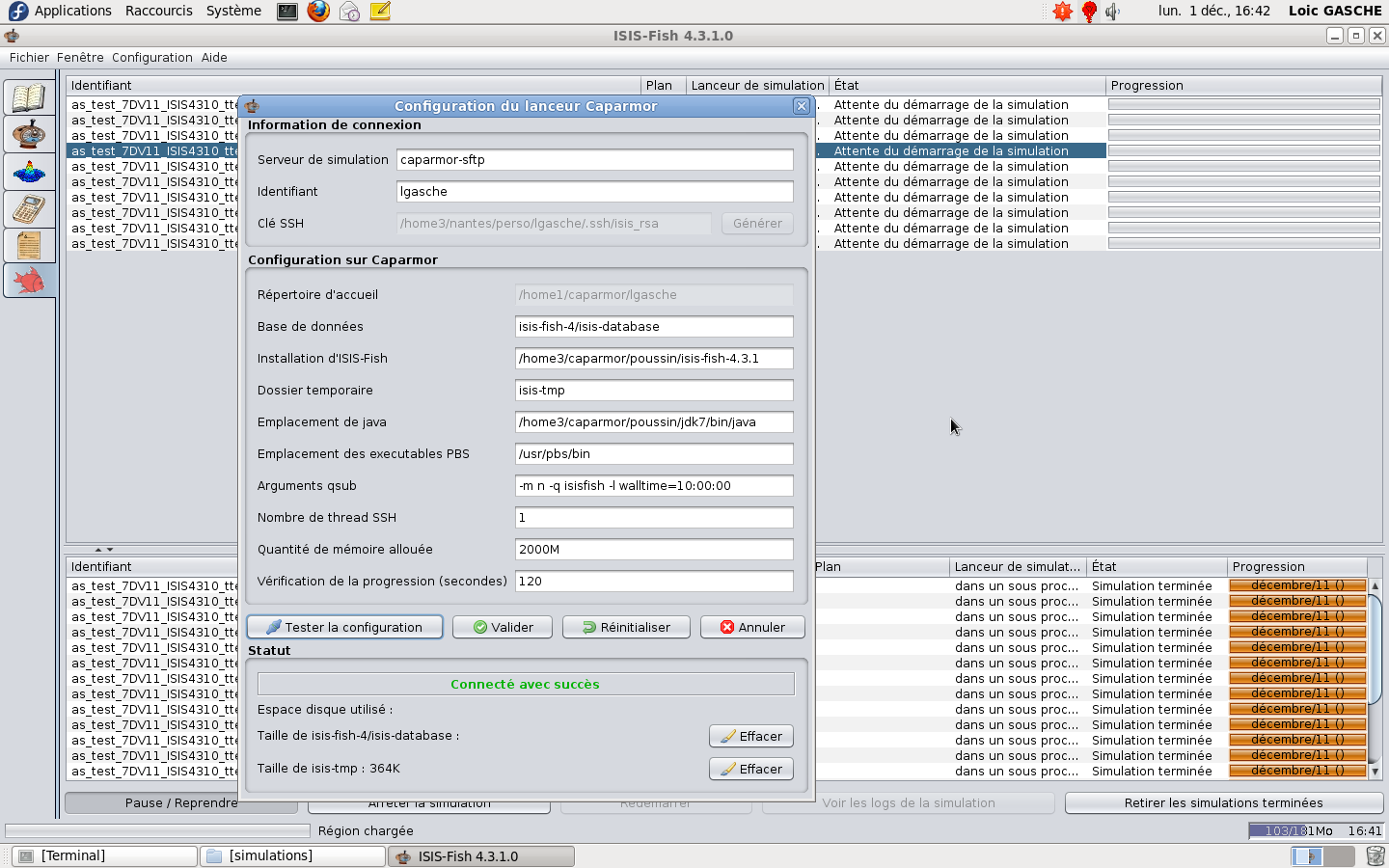Click the date and time clock in top panel

(x=1214, y=11)
